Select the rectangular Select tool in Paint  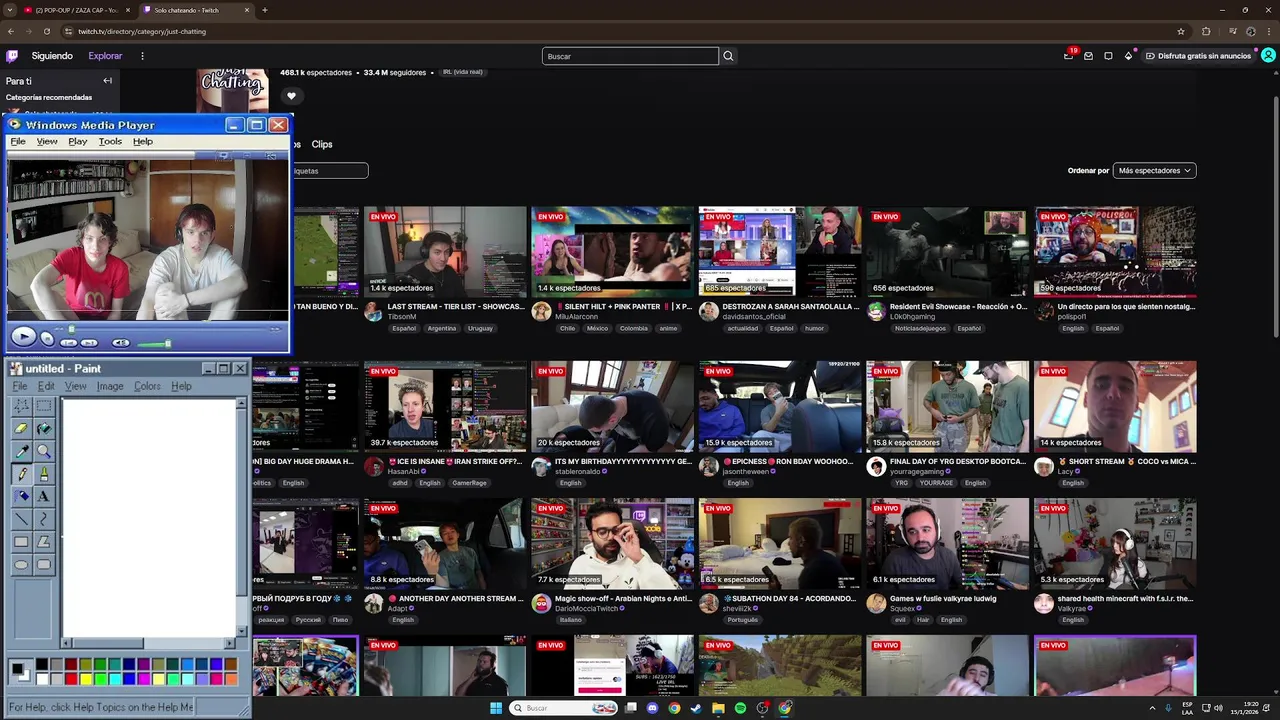click(x=44, y=406)
